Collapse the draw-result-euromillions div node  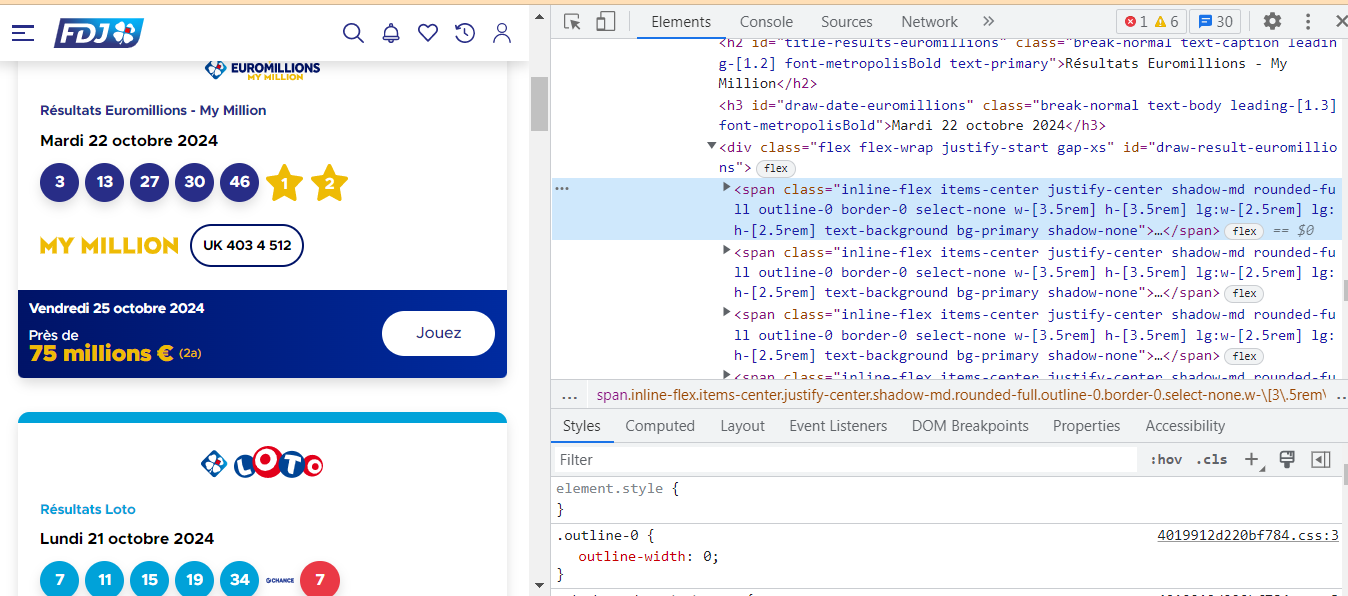711,147
